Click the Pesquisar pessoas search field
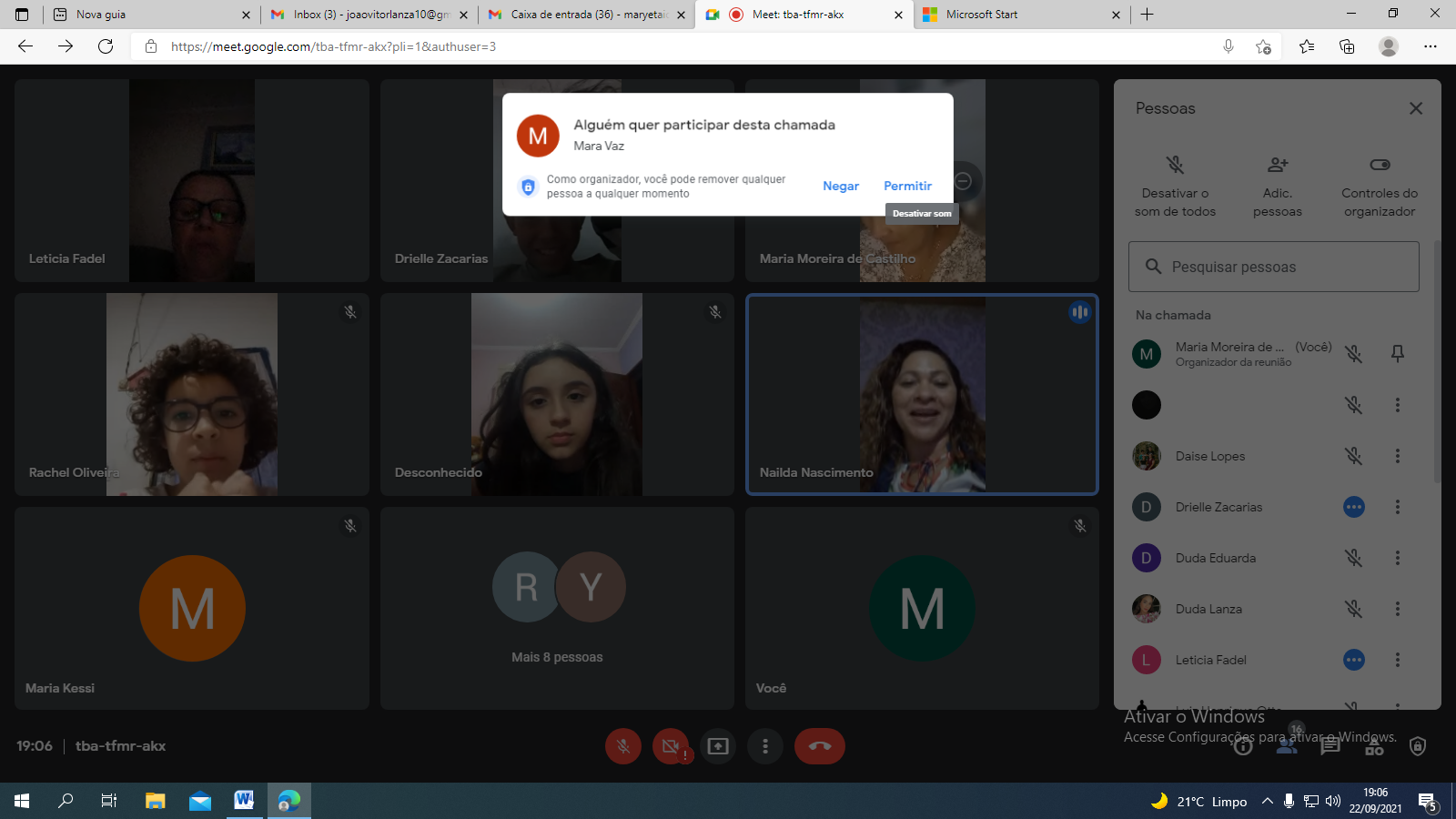 point(1274,267)
